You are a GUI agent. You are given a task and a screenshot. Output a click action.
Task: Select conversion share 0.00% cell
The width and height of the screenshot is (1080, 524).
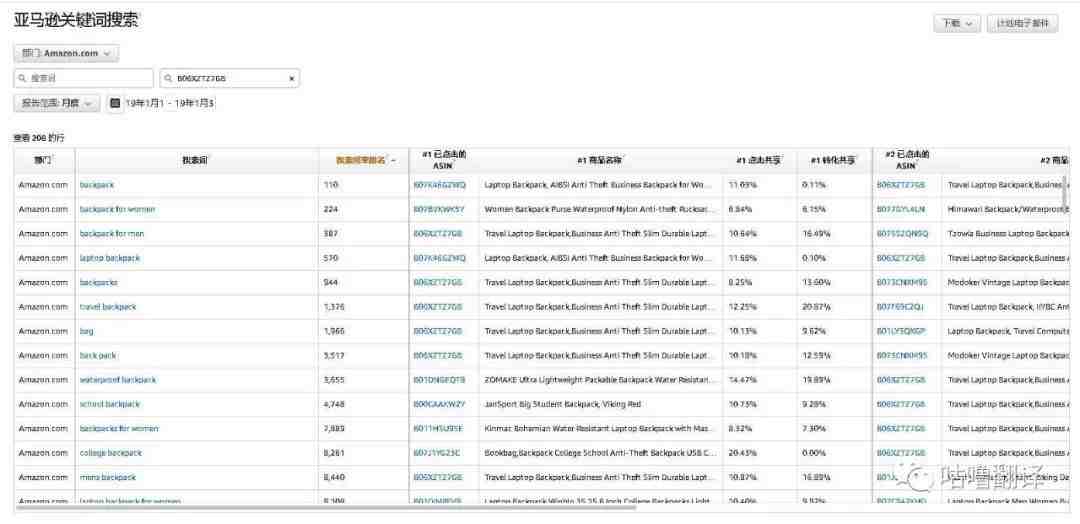813,453
